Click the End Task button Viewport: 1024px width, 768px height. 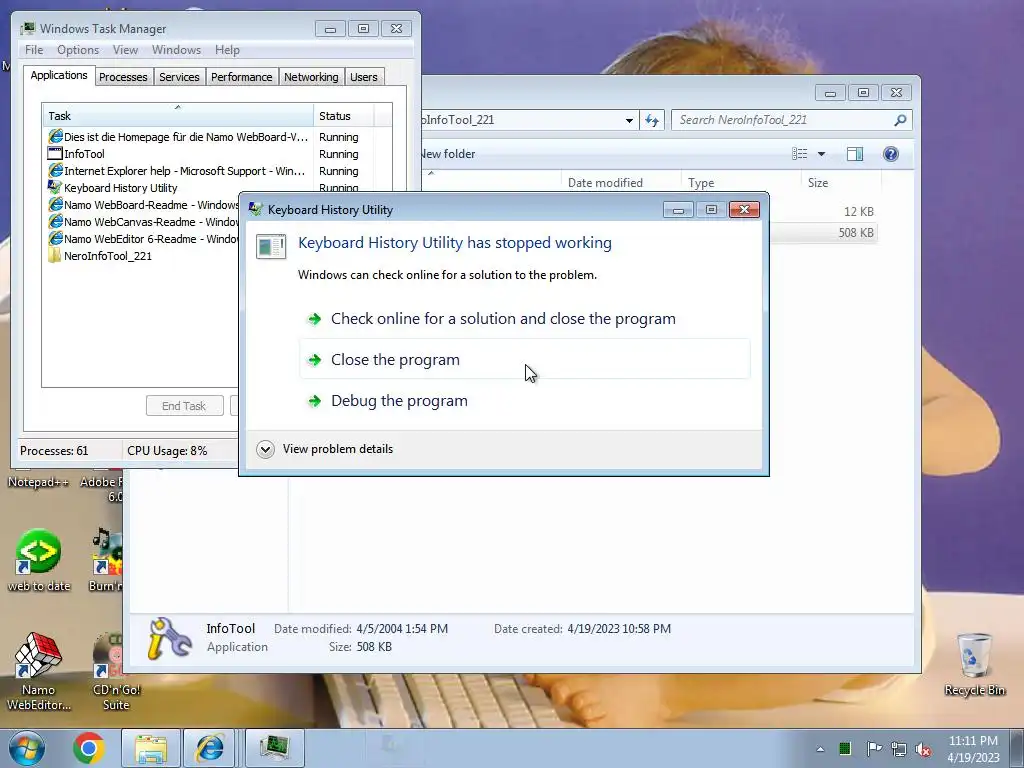point(184,406)
